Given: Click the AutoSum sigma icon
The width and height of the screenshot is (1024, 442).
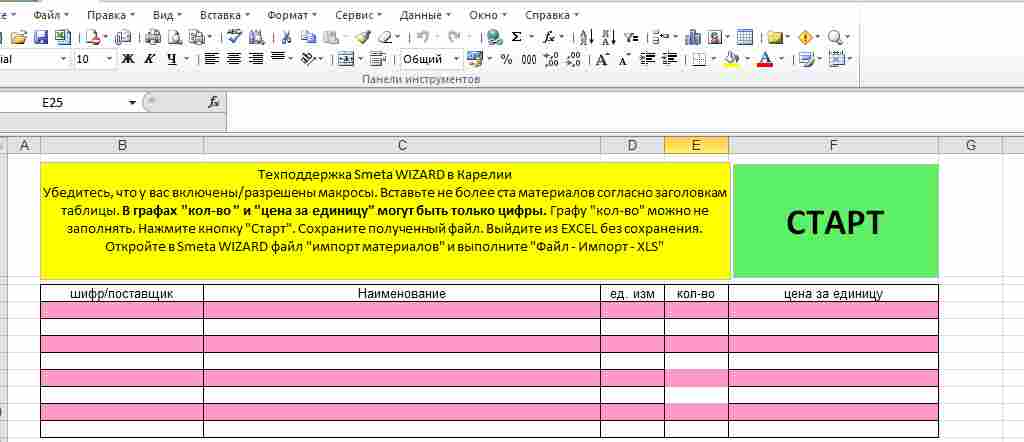Looking at the screenshot, I should point(517,37).
